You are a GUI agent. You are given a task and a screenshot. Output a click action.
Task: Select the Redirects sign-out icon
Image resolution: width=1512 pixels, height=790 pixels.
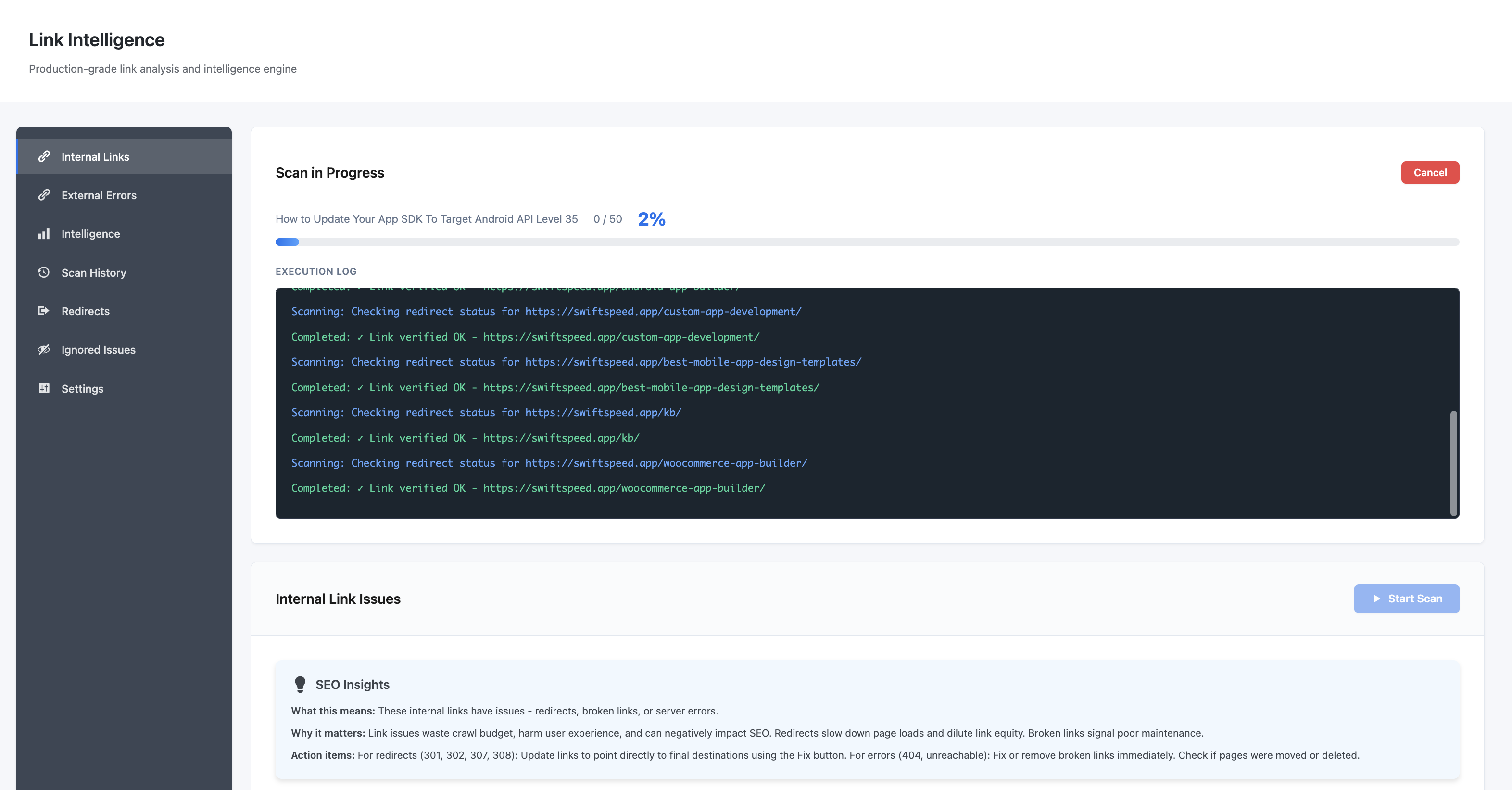click(44, 311)
